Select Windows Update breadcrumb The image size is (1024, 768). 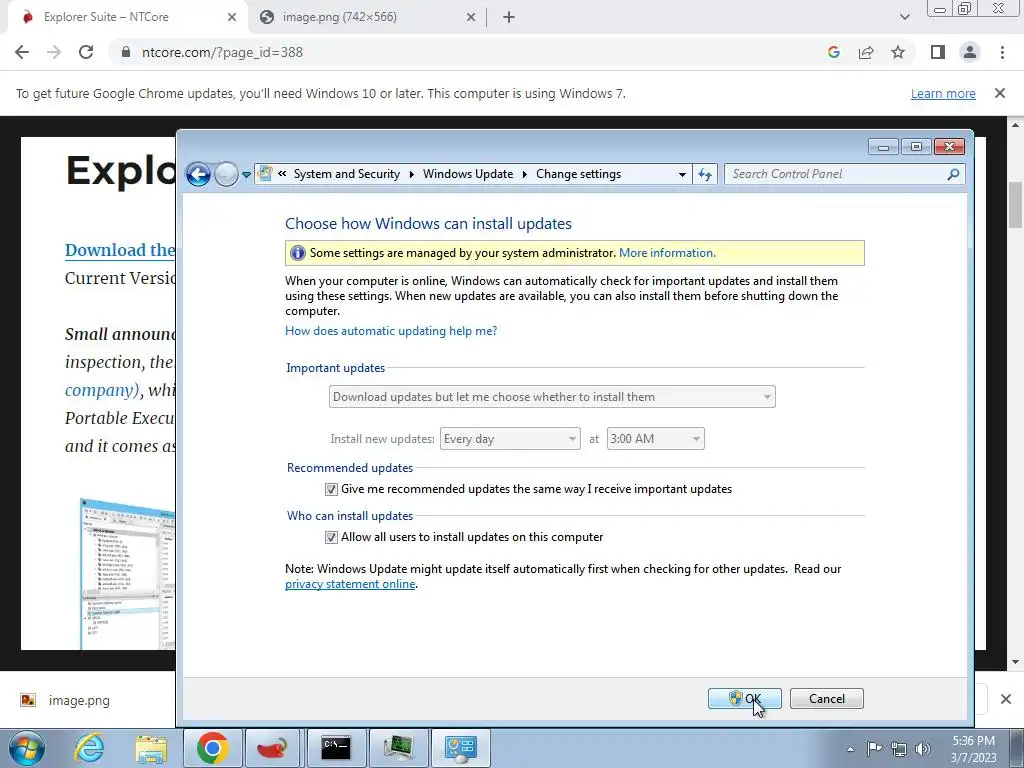pyautogui.click(x=468, y=174)
